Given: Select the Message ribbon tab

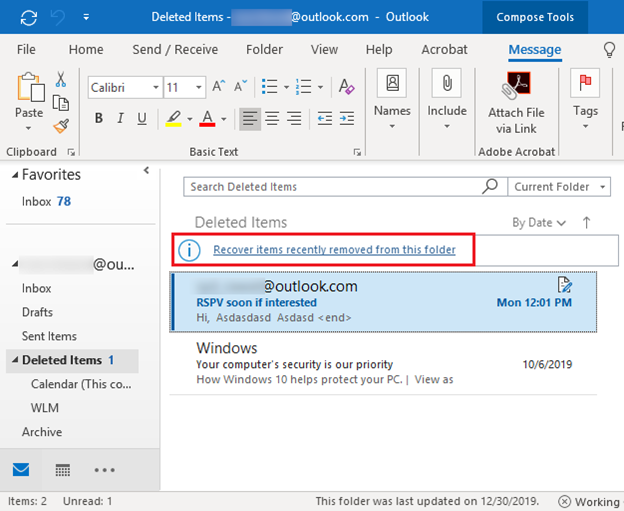Looking at the screenshot, I should point(535,50).
